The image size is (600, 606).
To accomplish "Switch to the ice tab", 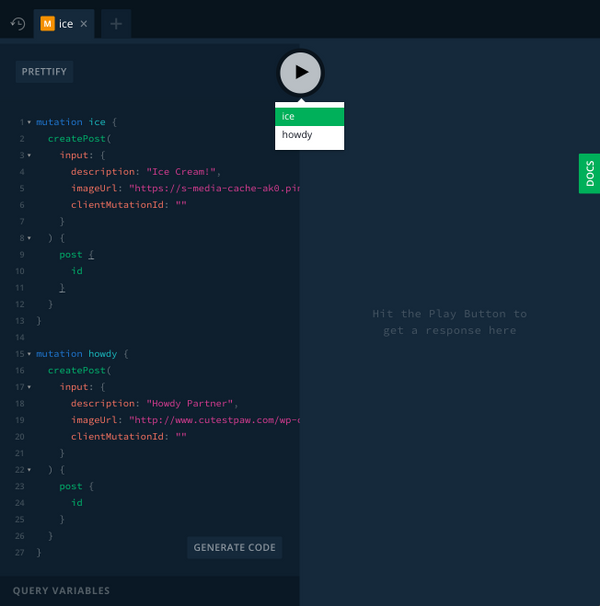I will [x=65, y=23].
